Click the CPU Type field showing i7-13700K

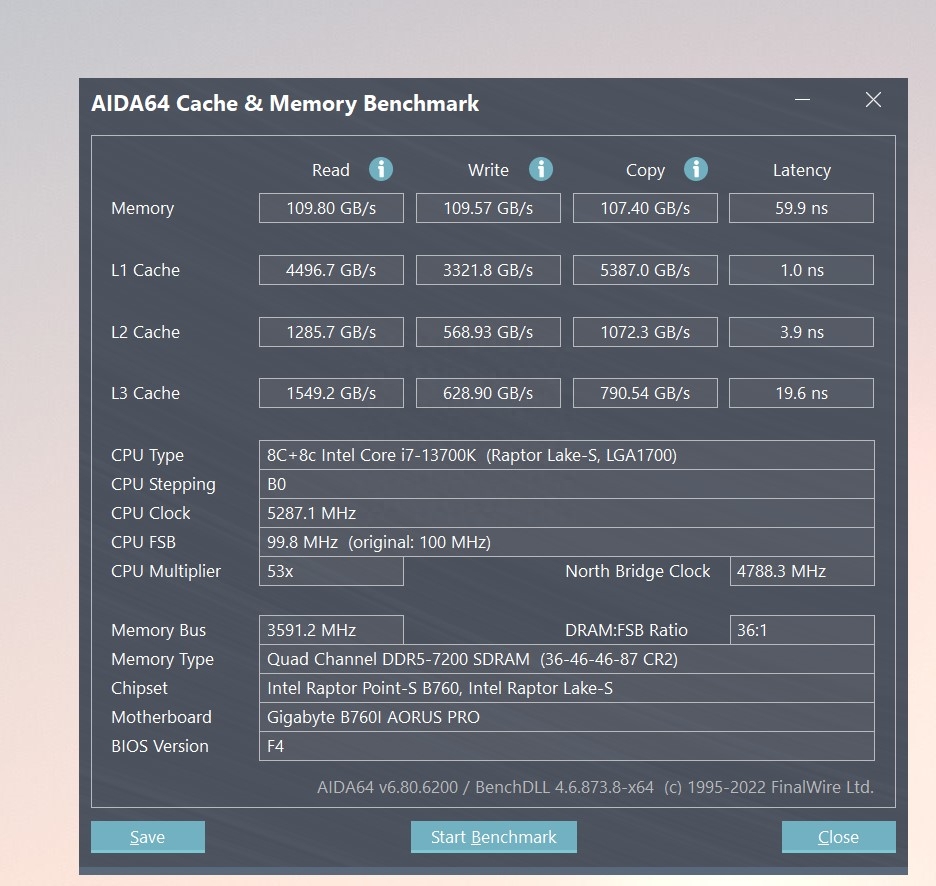[566, 455]
